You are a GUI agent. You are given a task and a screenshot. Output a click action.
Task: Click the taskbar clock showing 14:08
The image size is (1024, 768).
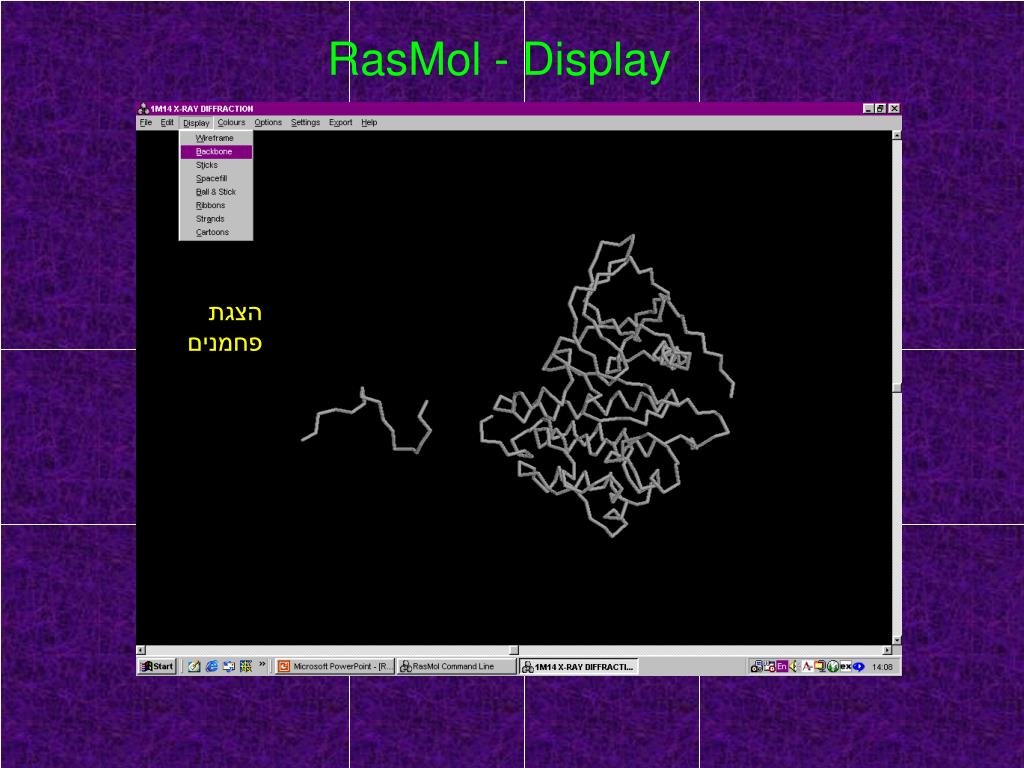882,667
